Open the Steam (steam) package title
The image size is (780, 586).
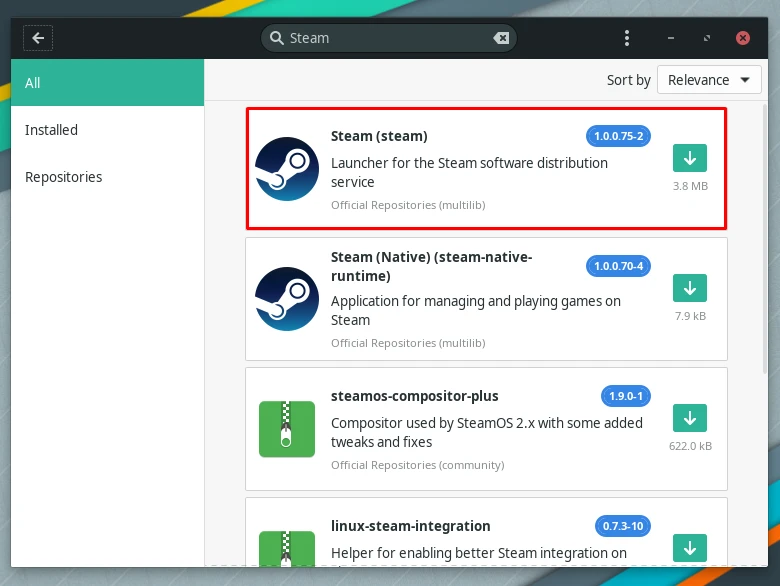[x=379, y=136]
